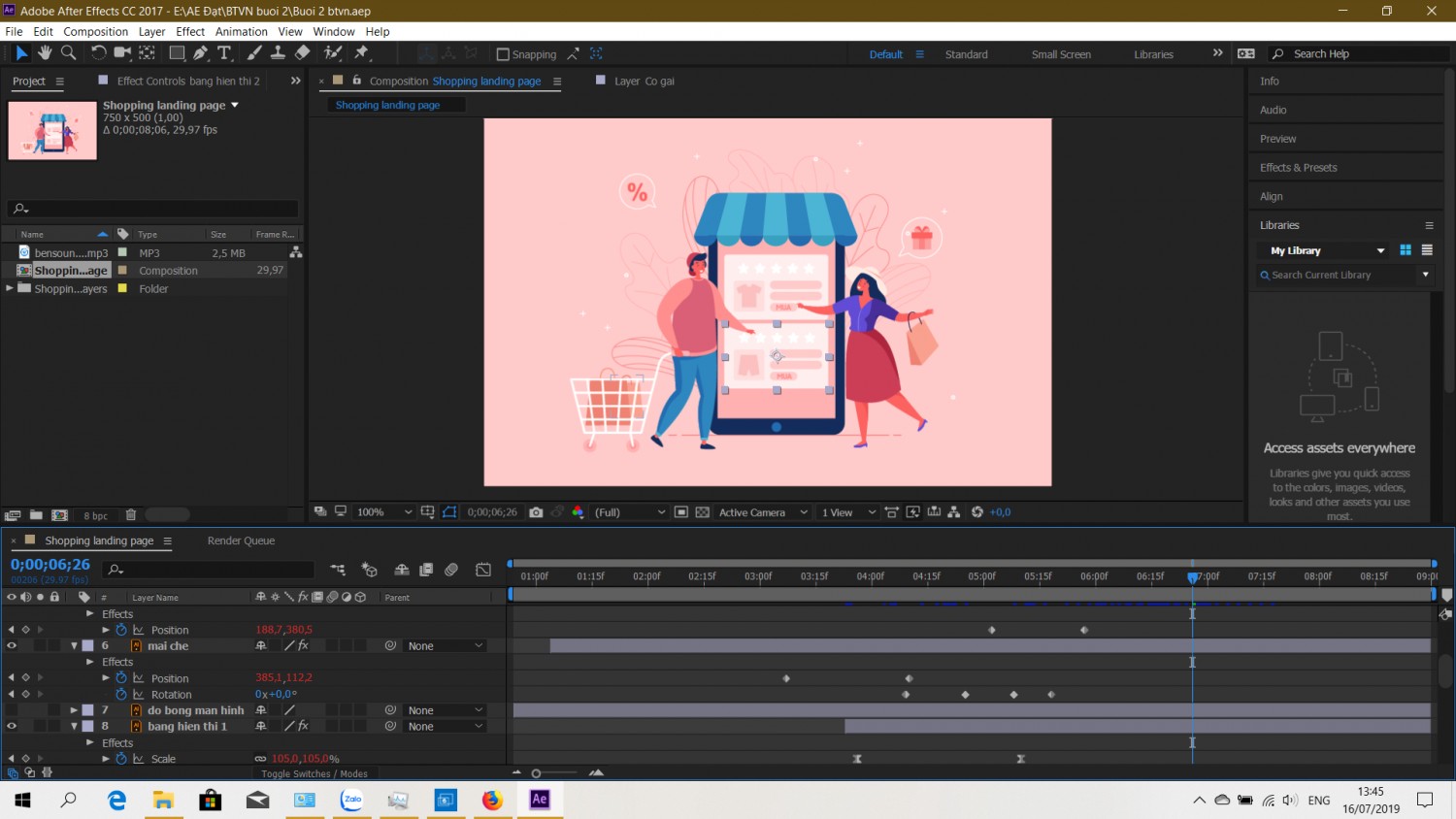Hide the mai che layer
The height and width of the screenshot is (819, 1456).
click(x=12, y=645)
